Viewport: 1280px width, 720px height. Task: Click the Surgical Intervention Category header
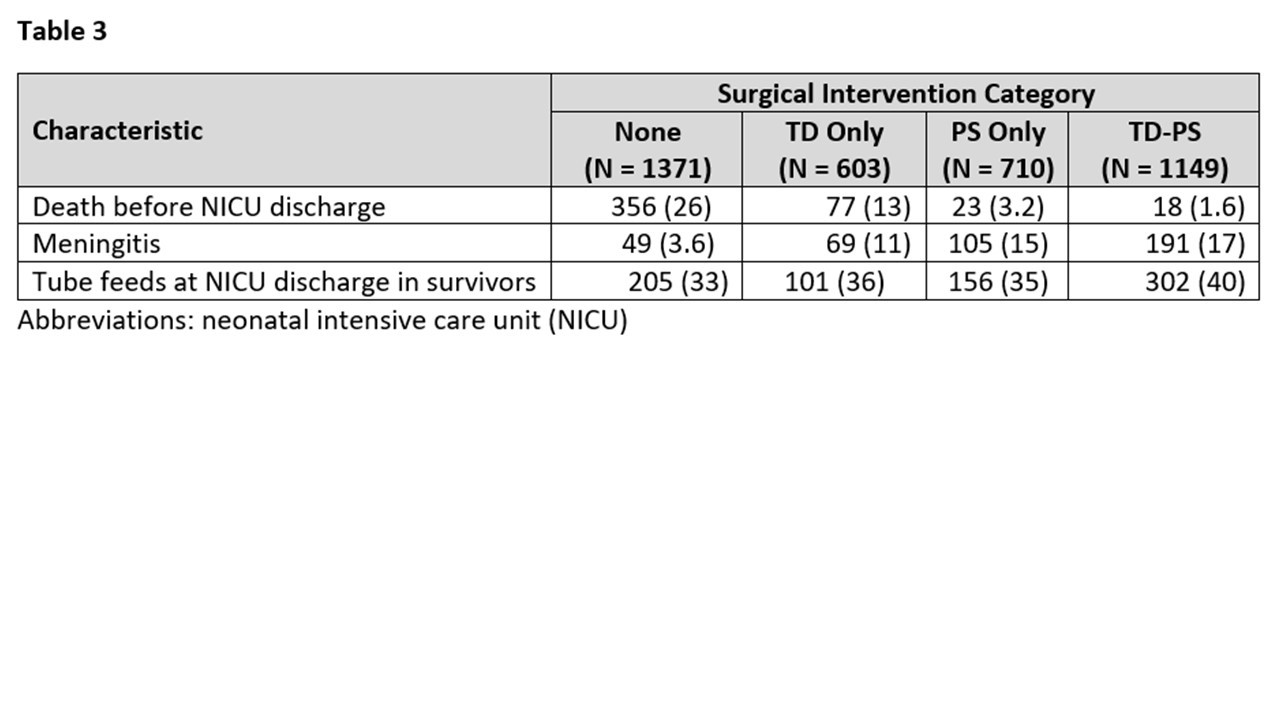pyautogui.click(x=905, y=94)
